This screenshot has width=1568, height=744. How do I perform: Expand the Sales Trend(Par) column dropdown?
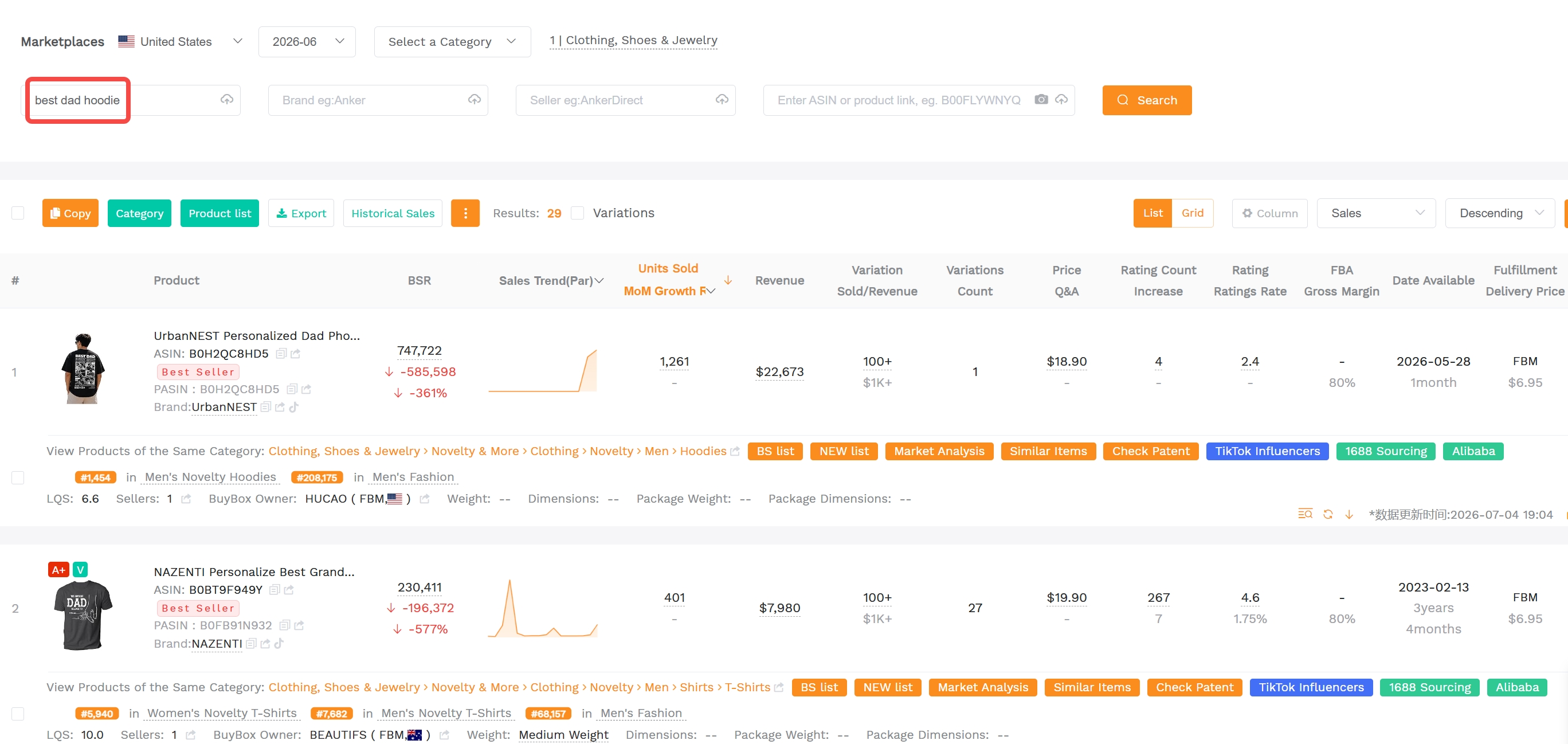click(599, 281)
